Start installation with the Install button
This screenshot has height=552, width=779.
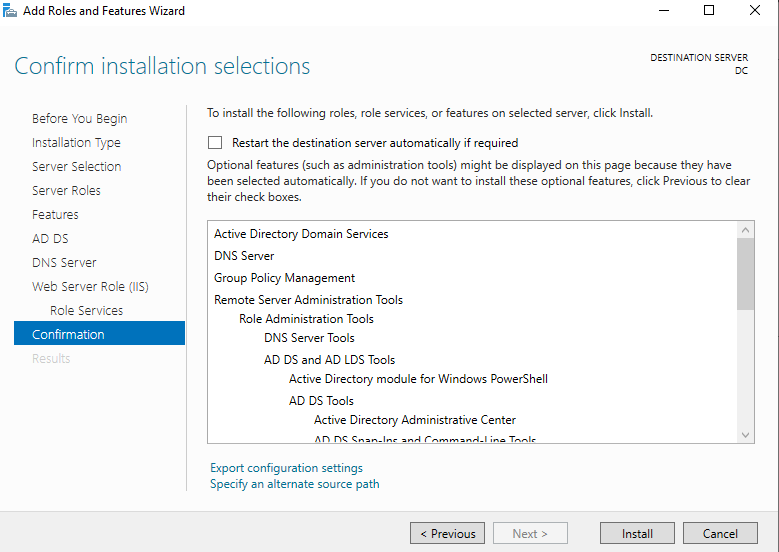(x=637, y=533)
